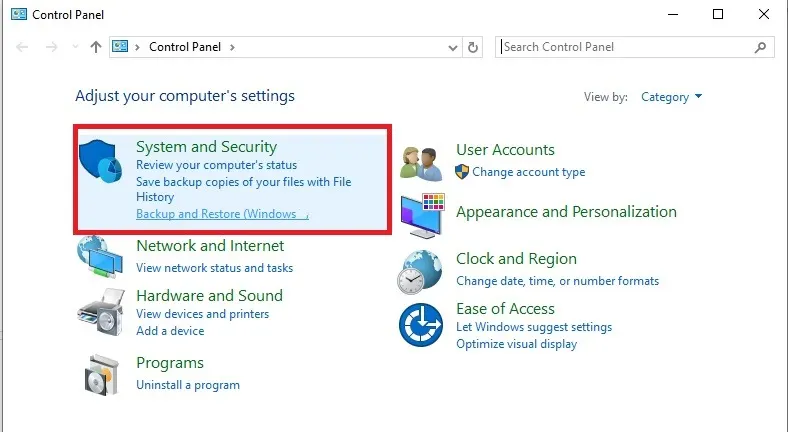Click the Ease of Access circular icon
This screenshot has height=432, width=788.
[421, 325]
